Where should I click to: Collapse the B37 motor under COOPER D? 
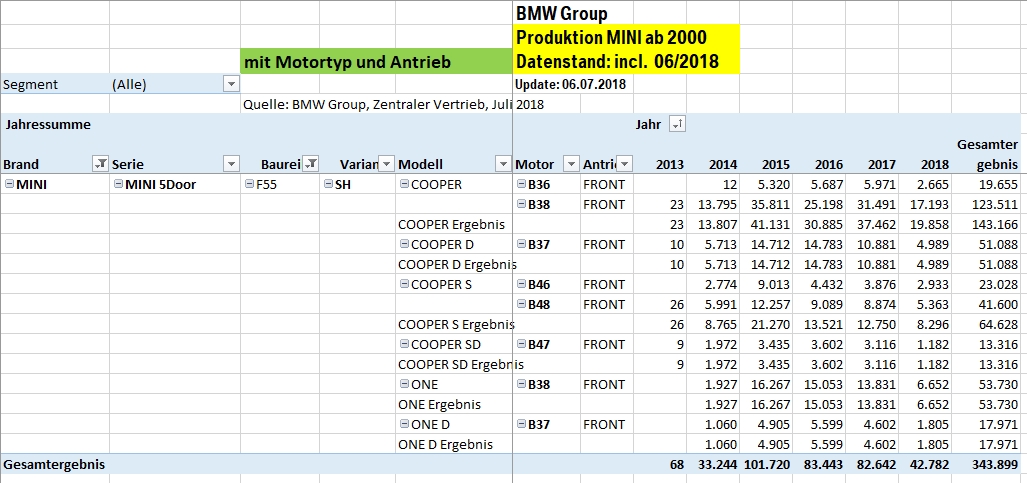521,244
